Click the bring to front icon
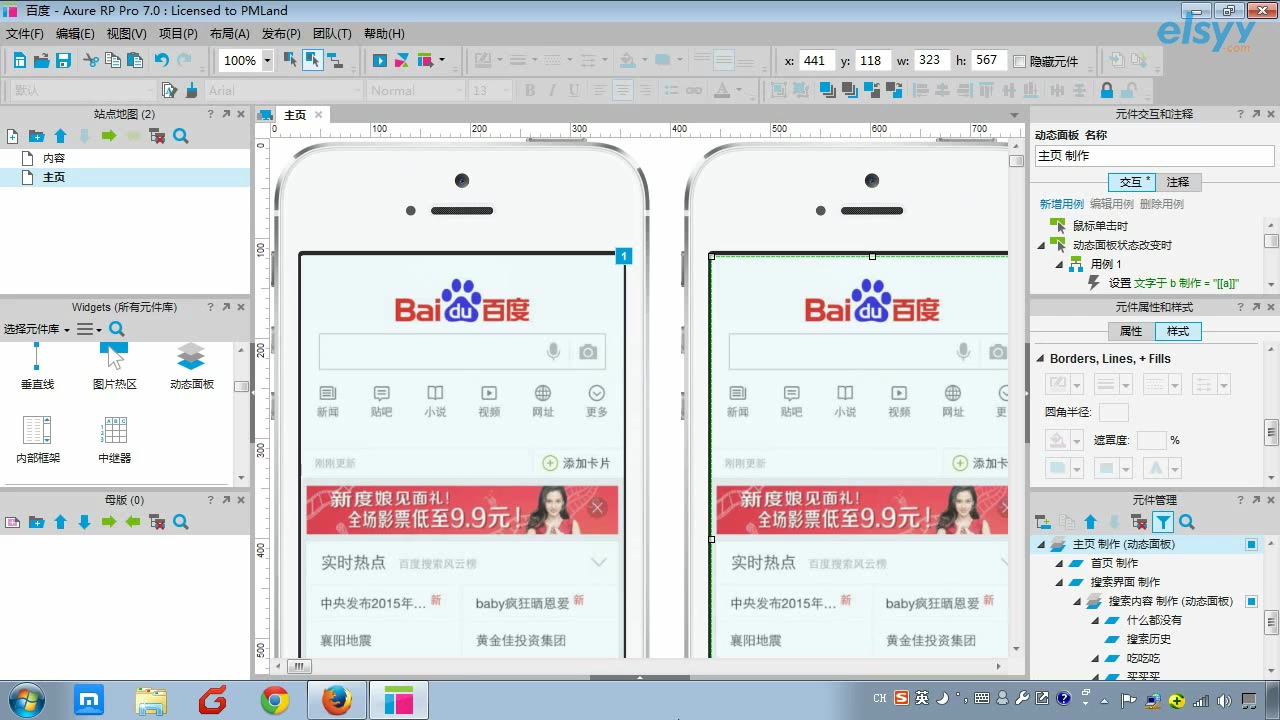Viewport: 1280px width, 720px height. click(x=827, y=90)
